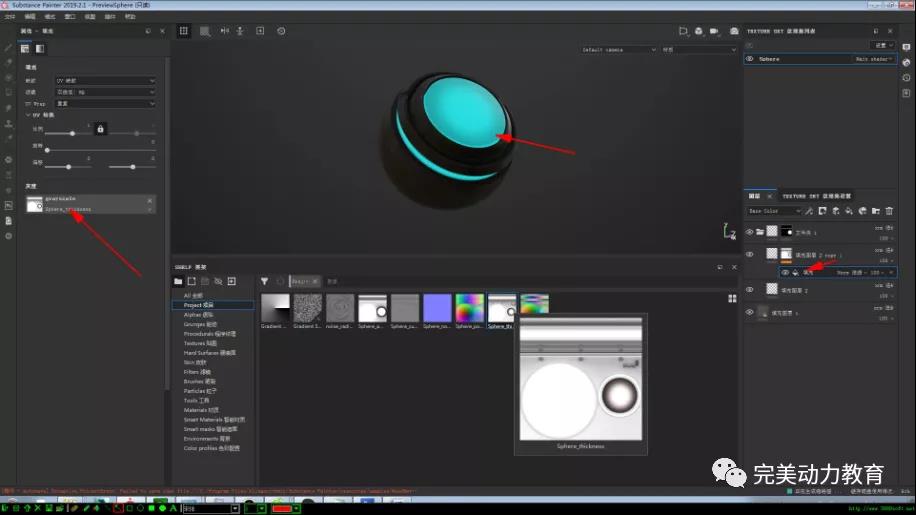Click the add folder layer icon
The image size is (916, 515).
876,211
